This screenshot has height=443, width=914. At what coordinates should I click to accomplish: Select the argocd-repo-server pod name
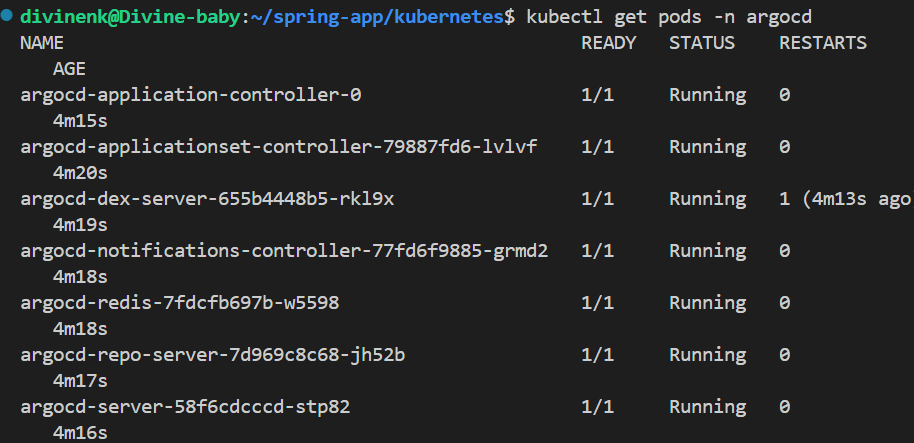pyautogui.click(x=212, y=355)
